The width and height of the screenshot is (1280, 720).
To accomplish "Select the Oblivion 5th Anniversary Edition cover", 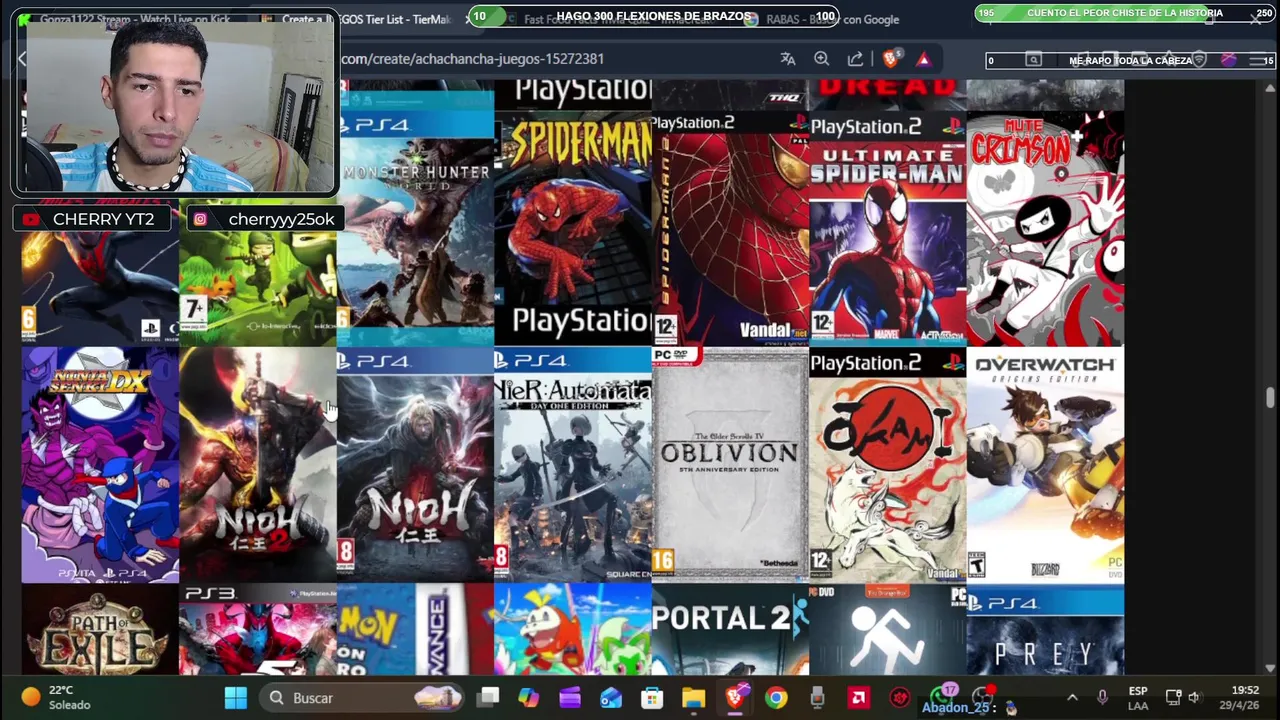I will [730, 465].
